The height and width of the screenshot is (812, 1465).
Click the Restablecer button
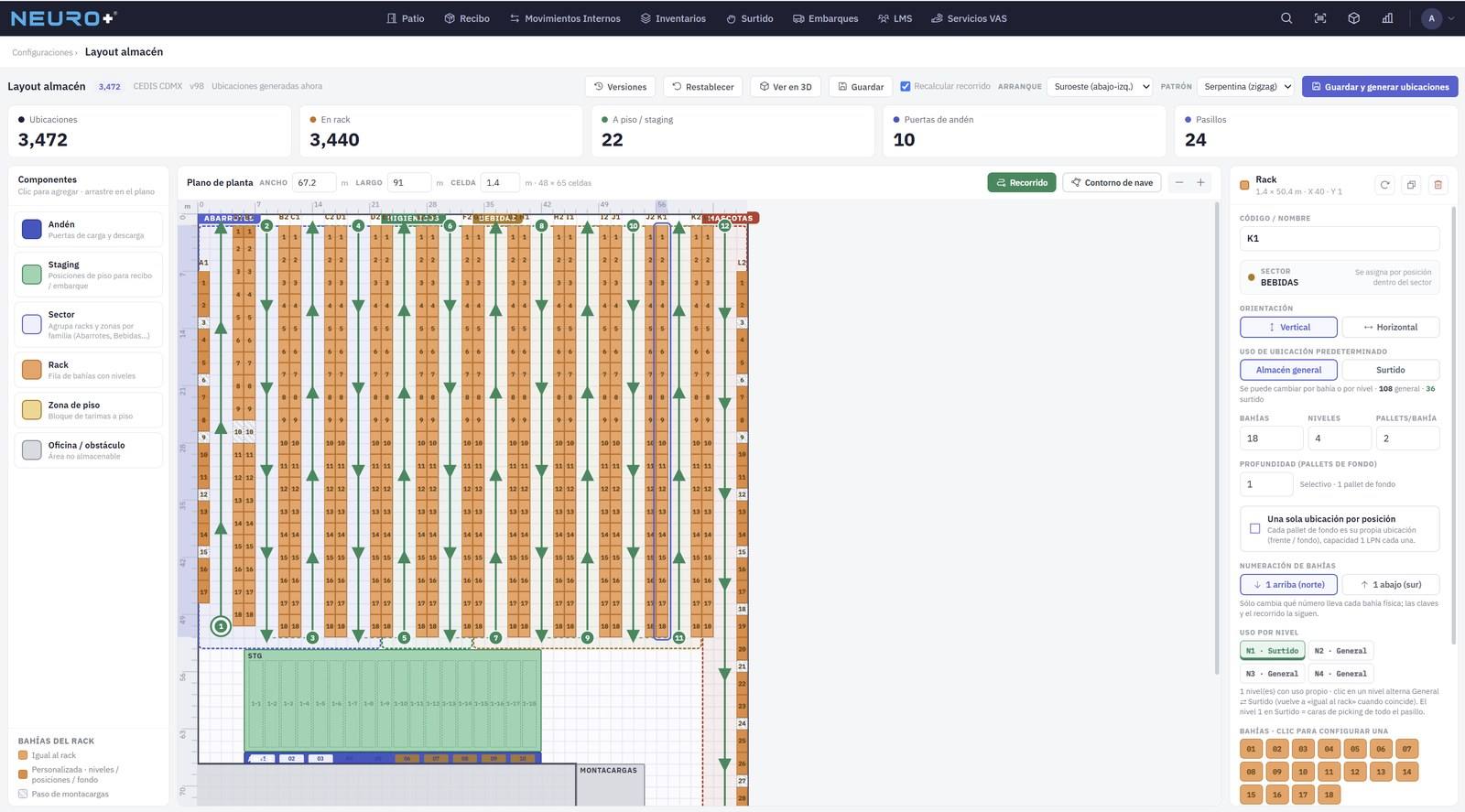point(703,86)
